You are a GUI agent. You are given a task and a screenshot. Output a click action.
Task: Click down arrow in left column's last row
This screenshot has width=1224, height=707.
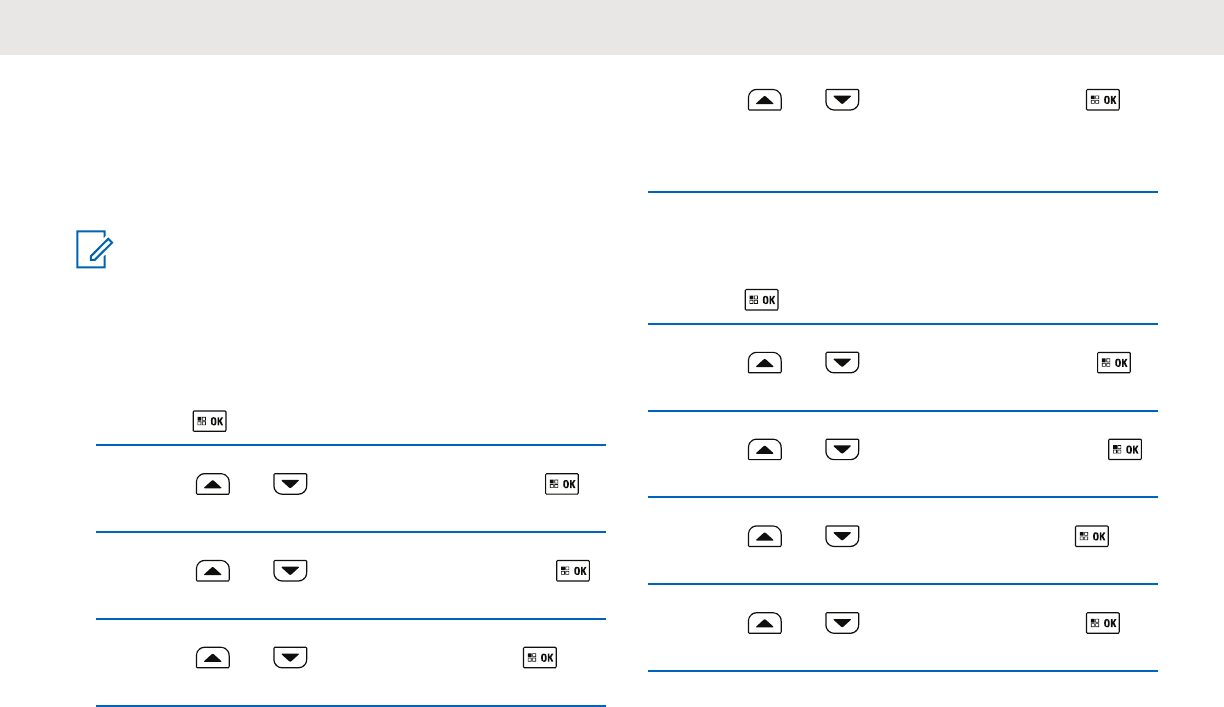coord(288,657)
